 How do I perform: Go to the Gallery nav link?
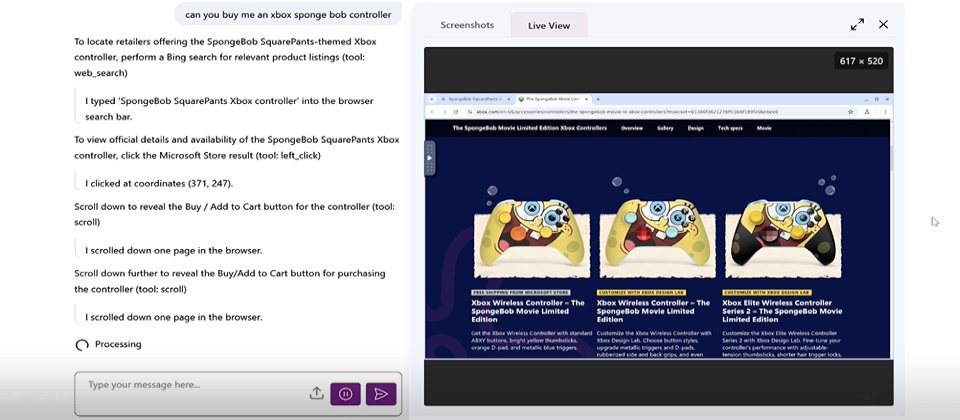[664, 128]
